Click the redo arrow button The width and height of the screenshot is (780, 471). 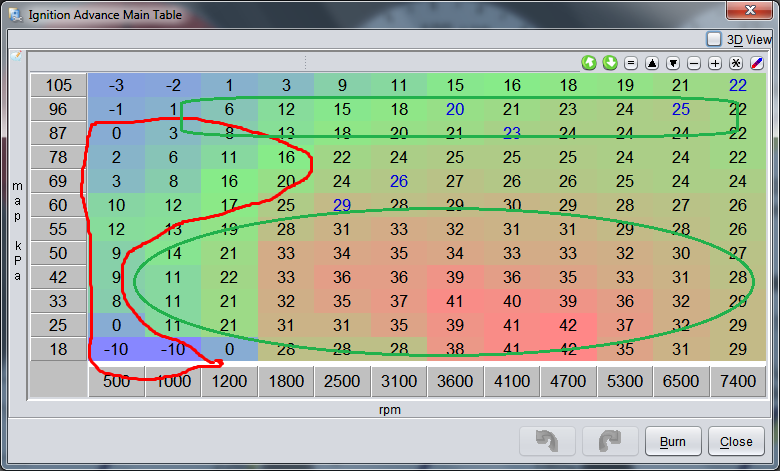click(610, 441)
